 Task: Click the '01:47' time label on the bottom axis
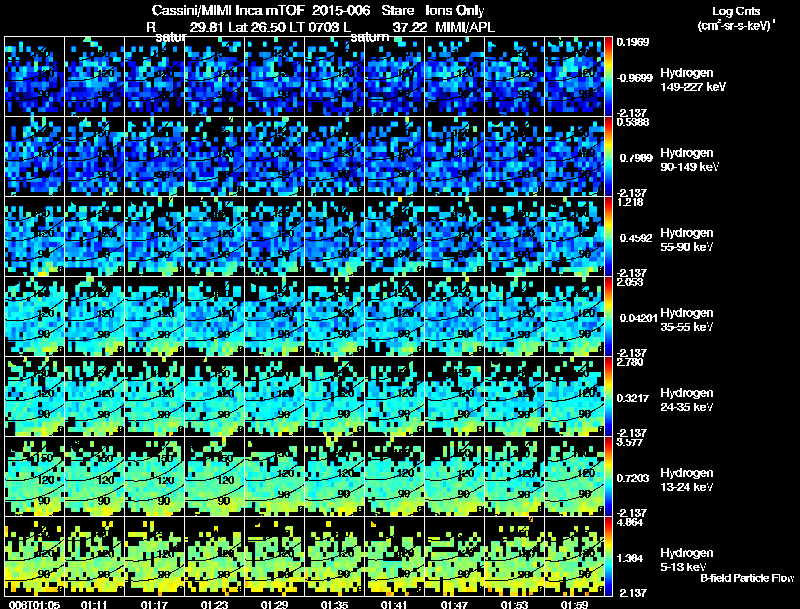pos(454,605)
